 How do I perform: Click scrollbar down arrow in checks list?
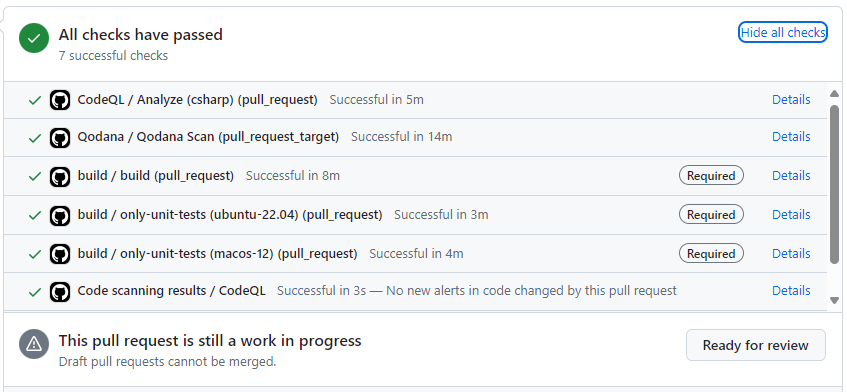pyautogui.click(x=835, y=300)
